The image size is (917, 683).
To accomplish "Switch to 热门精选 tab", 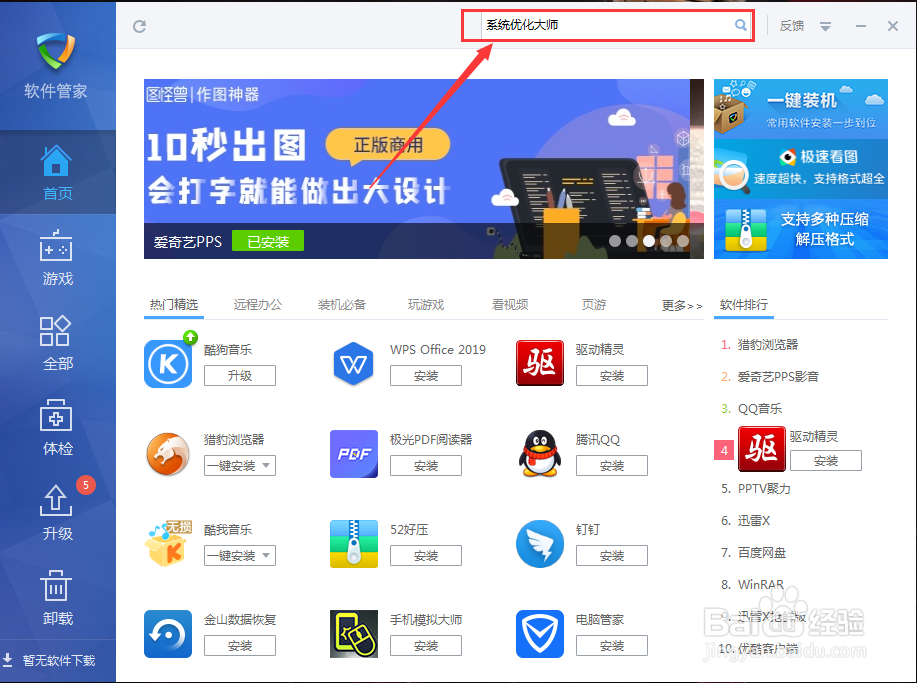I will pyautogui.click(x=174, y=305).
